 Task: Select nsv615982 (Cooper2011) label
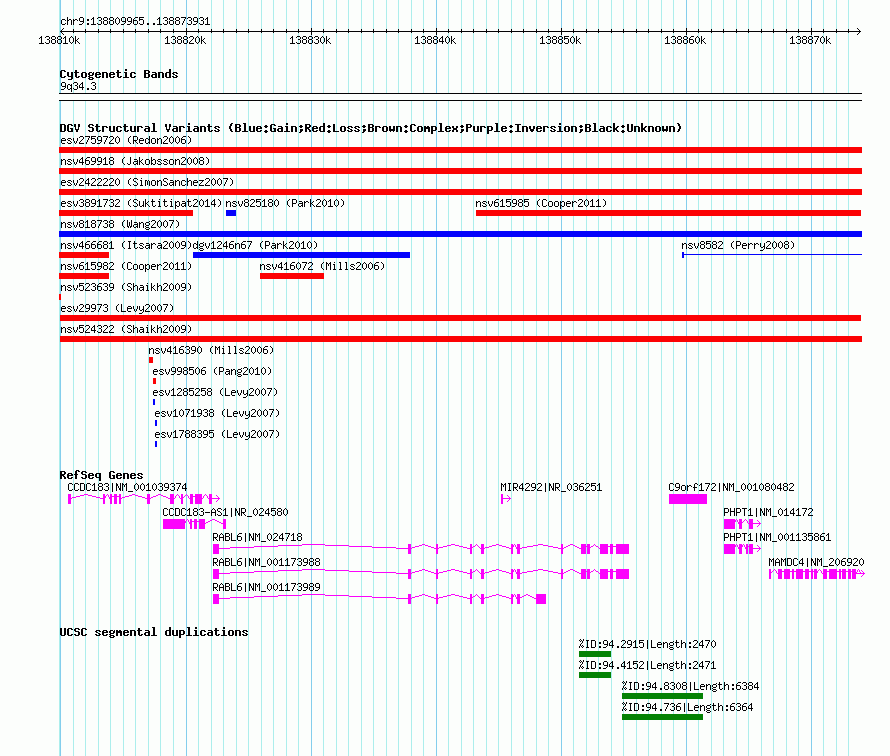coord(126,266)
